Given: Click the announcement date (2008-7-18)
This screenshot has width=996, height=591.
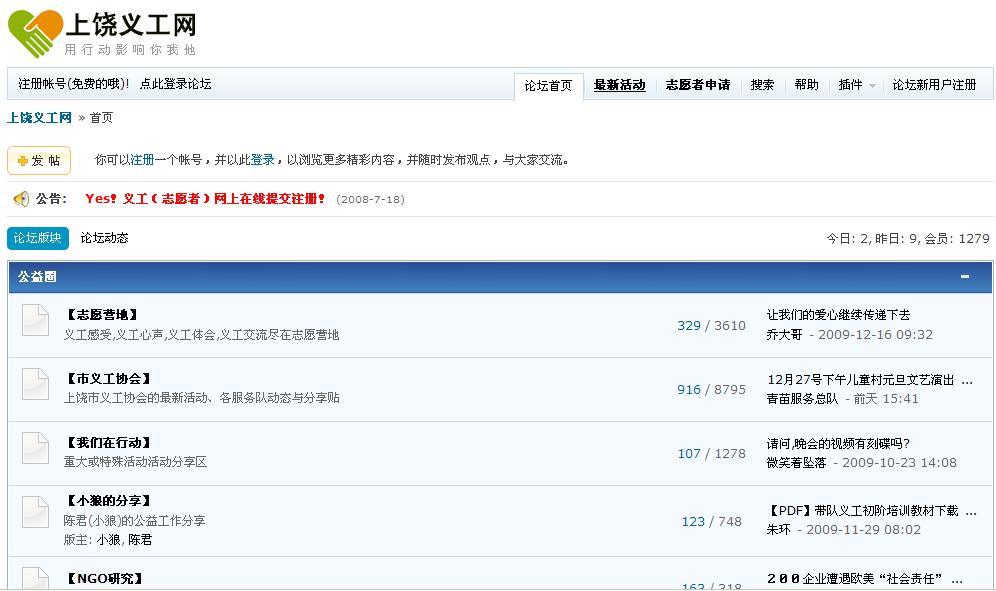Looking at the screenshot, I should (x=370, y=200).
